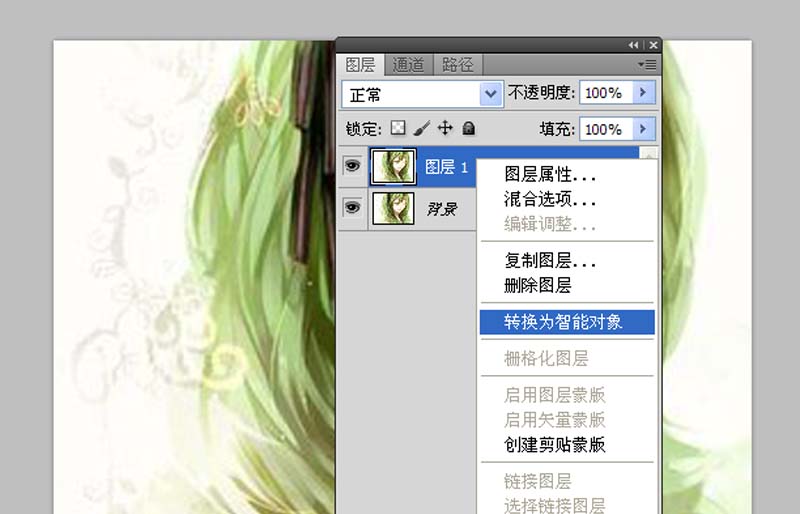
Task: Hide 图层 1 layer visibility eye
Action: pos(353,166)
